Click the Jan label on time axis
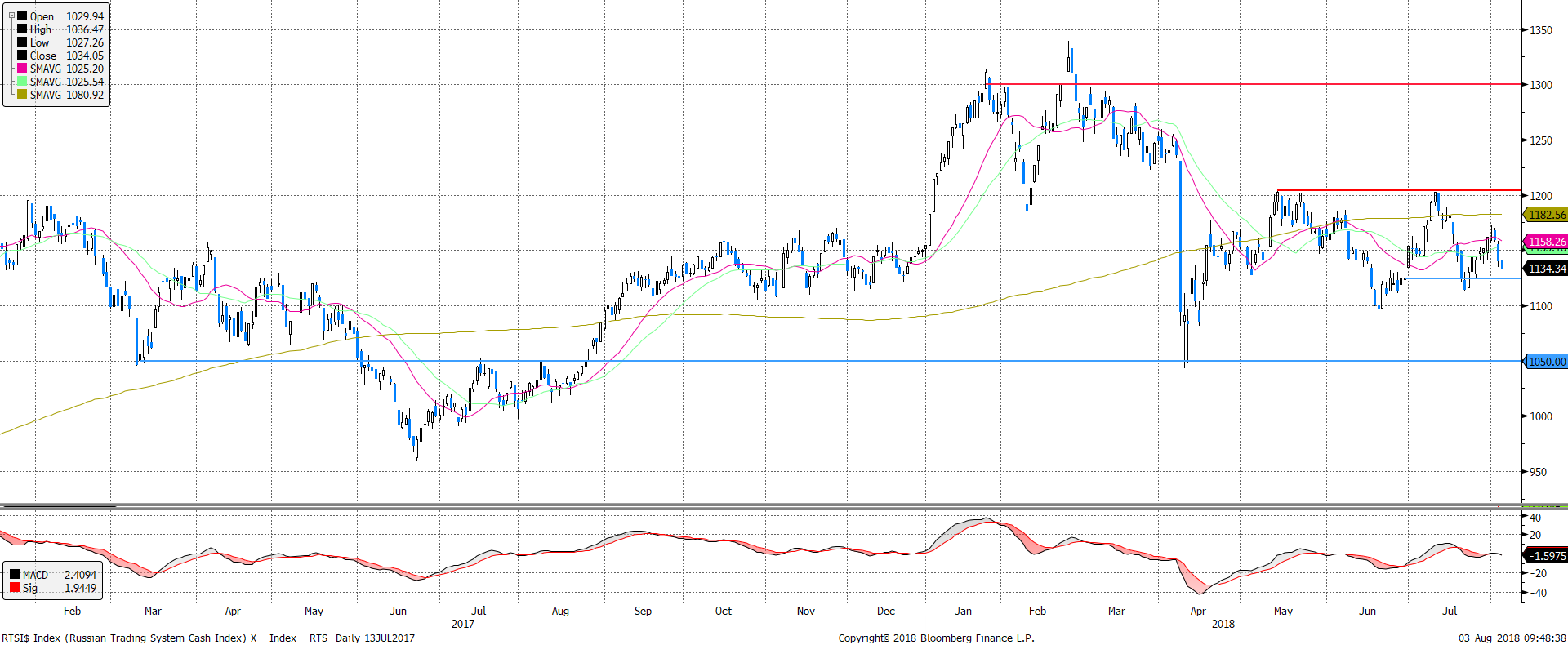This screenshot has width=1568, height=645. [964, 611]
